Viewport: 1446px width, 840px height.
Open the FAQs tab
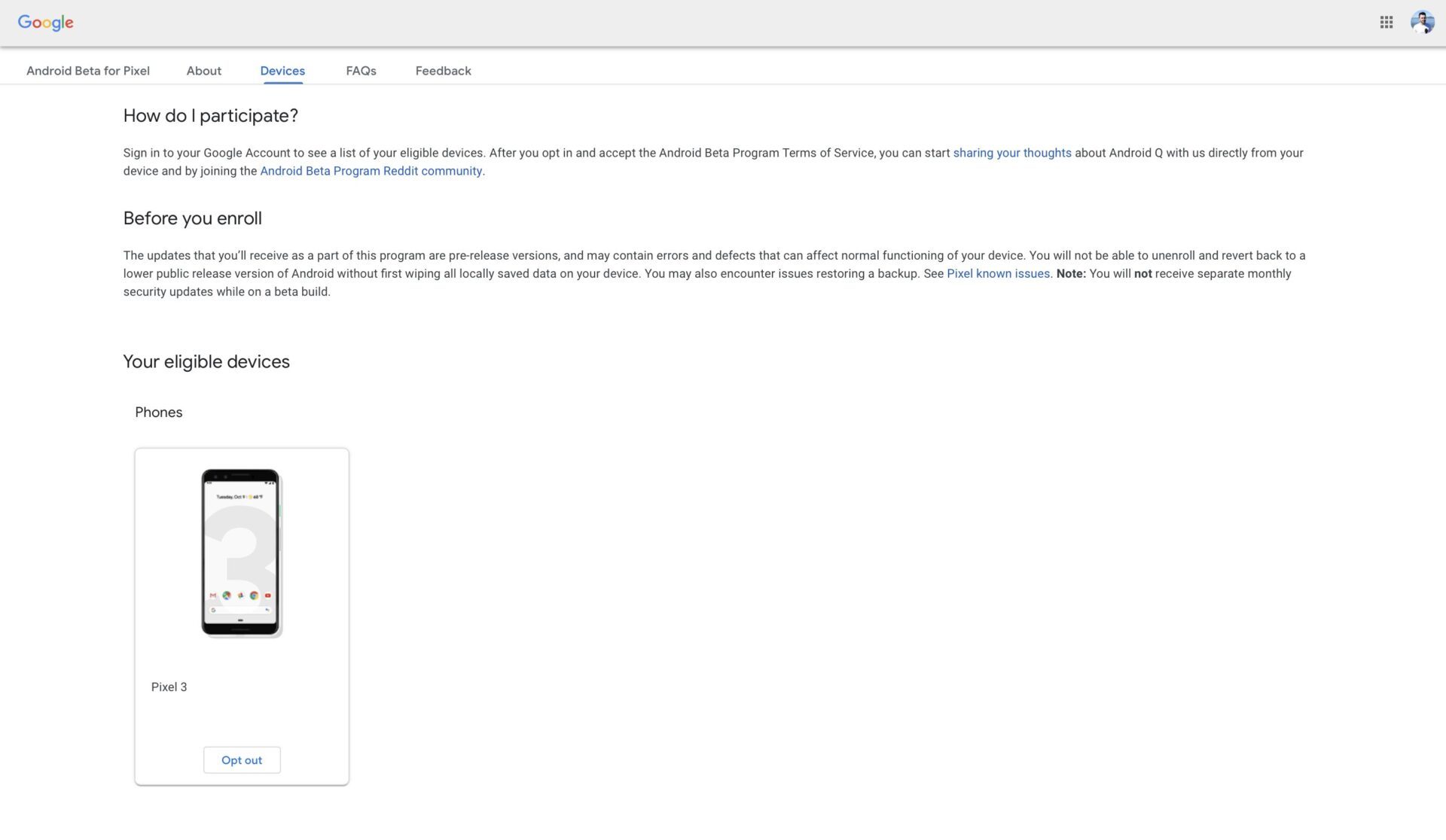click(361, 71)
